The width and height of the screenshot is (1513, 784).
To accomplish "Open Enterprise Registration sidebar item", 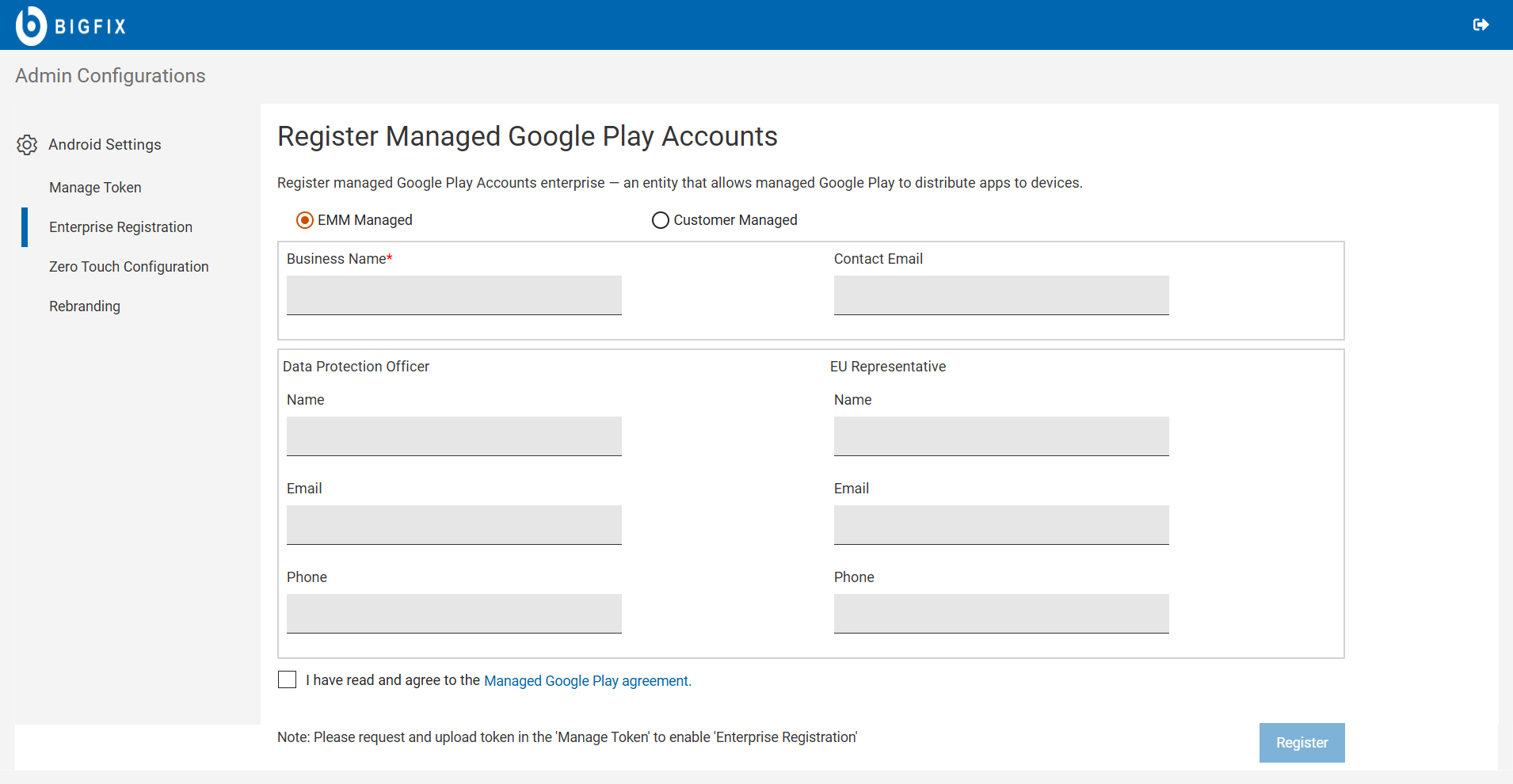I will 120,227.
